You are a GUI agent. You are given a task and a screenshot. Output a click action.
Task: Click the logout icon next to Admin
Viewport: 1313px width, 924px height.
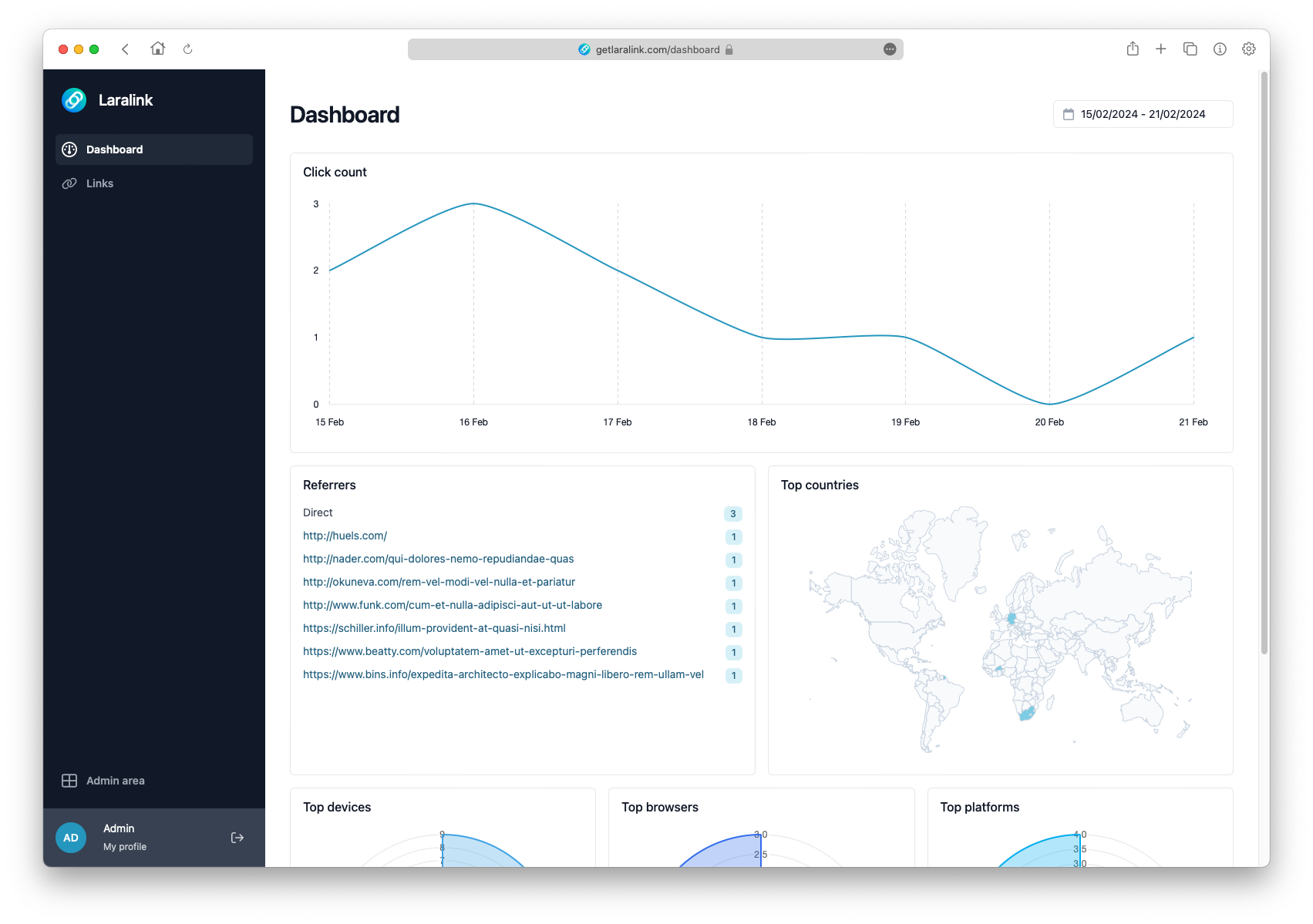[237, 837]
